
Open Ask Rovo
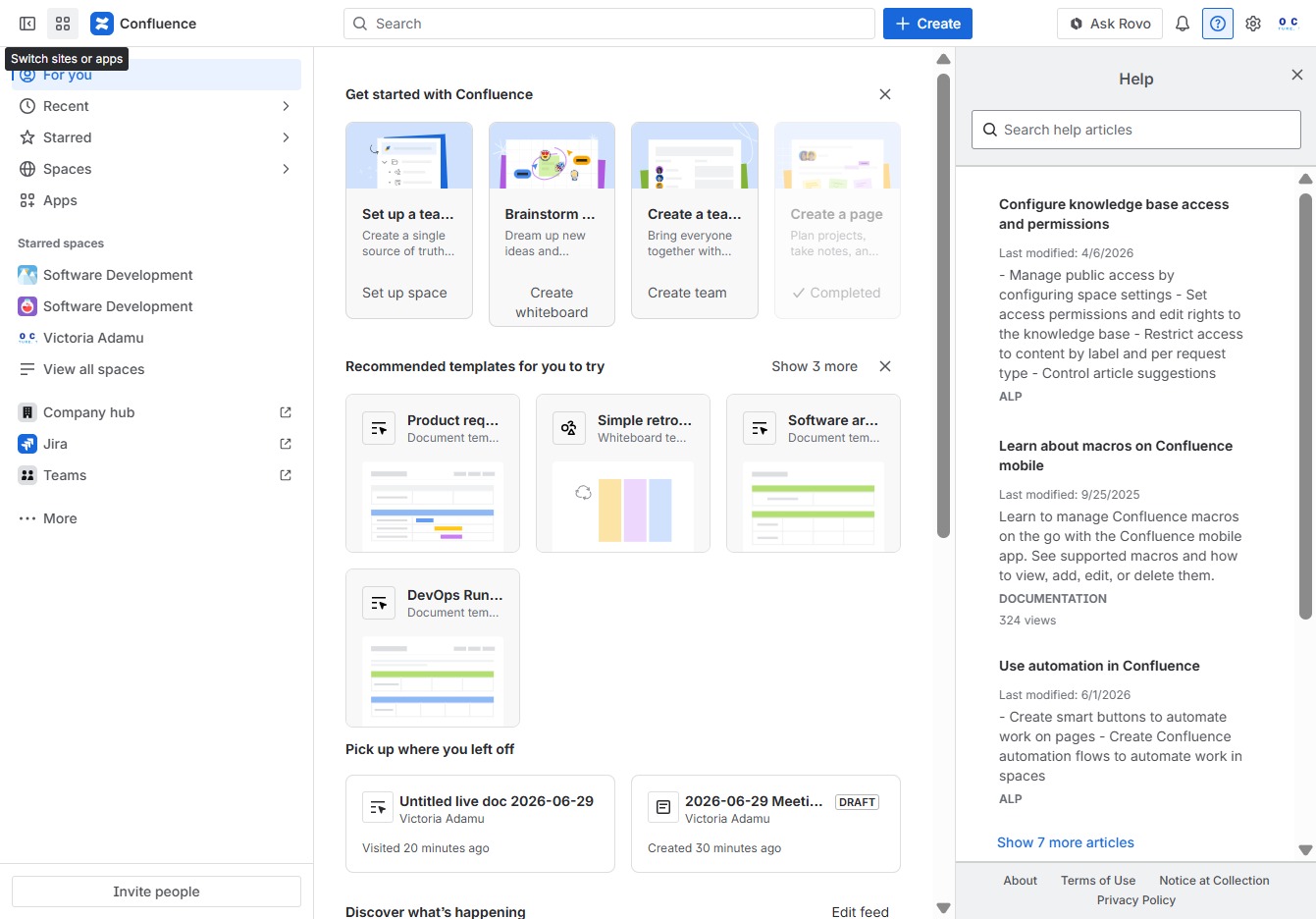click(1110, 24)
